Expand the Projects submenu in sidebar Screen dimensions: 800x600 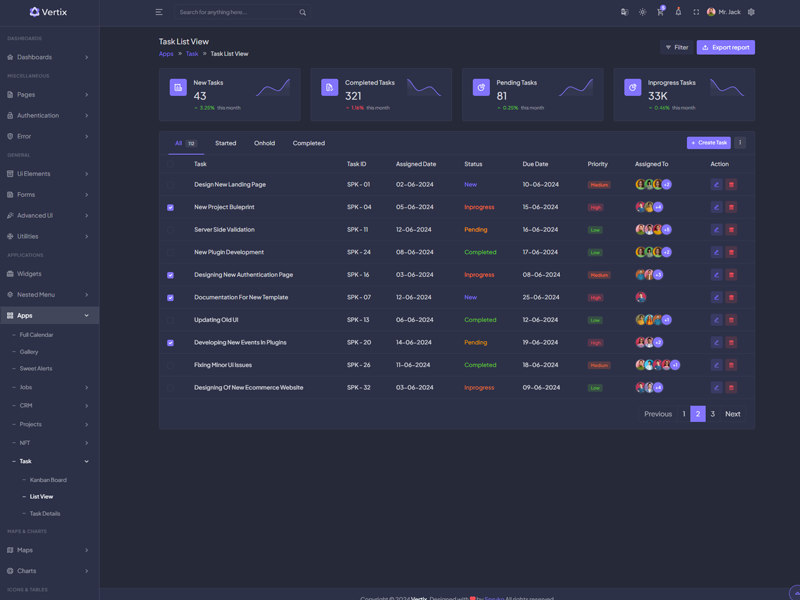(49, 424)
